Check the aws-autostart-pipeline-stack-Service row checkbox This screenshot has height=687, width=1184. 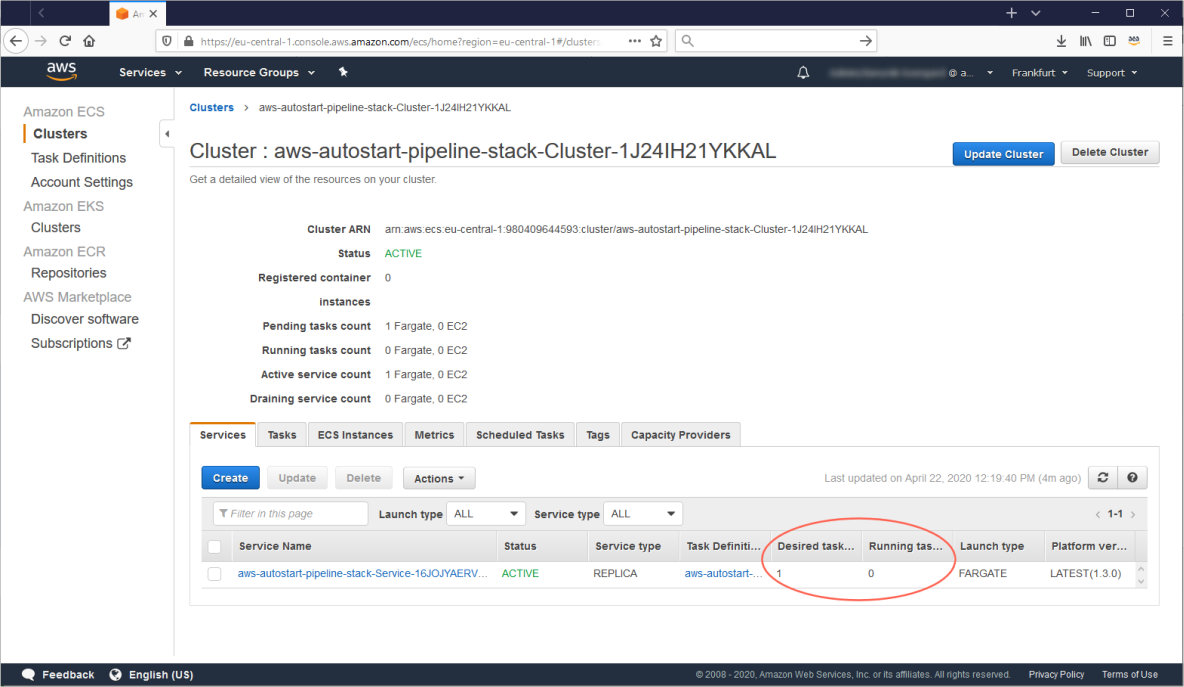pyautogui.click(x=214, y=574)
